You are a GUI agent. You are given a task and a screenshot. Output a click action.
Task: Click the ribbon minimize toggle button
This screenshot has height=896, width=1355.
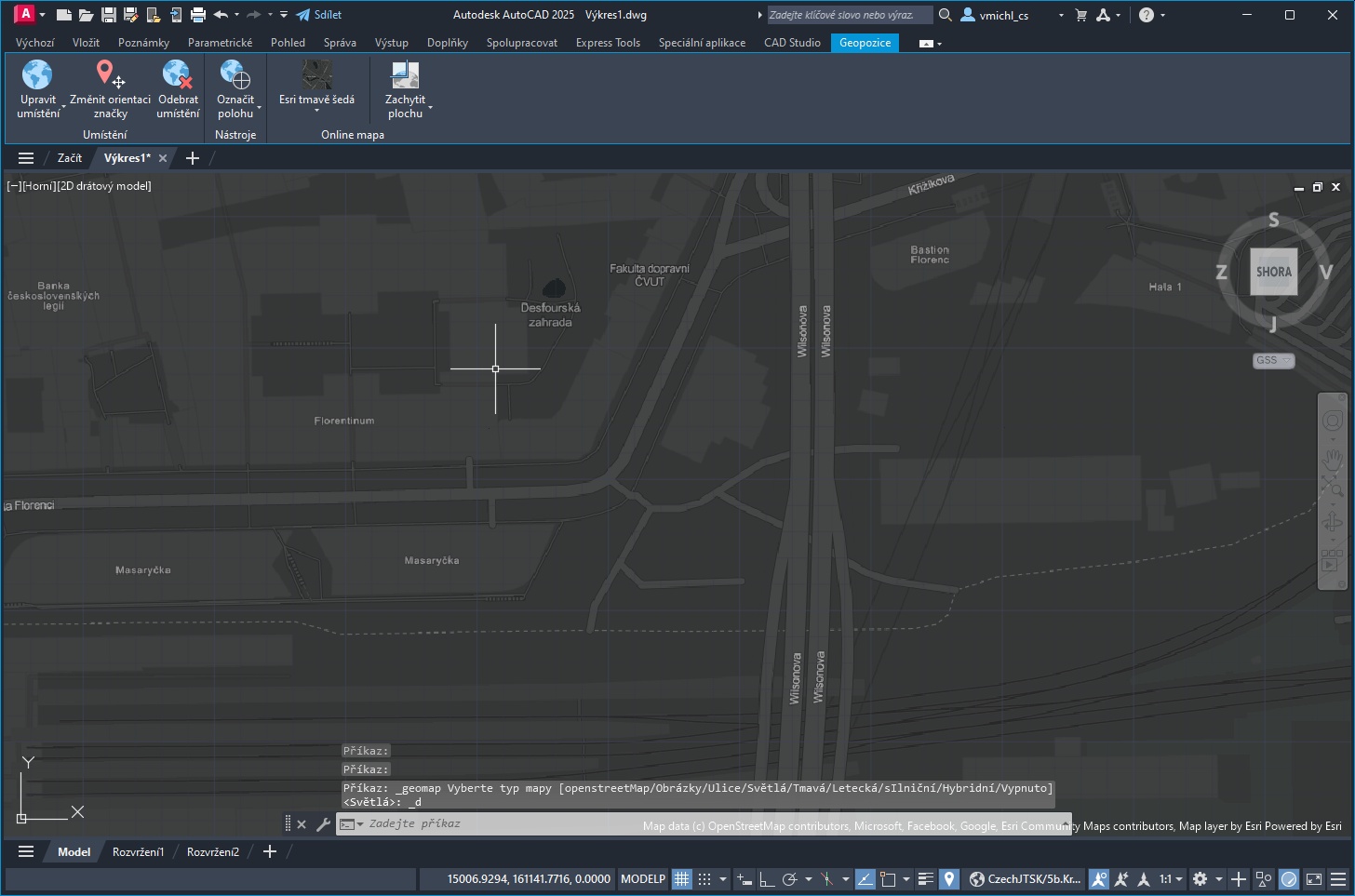926,44
